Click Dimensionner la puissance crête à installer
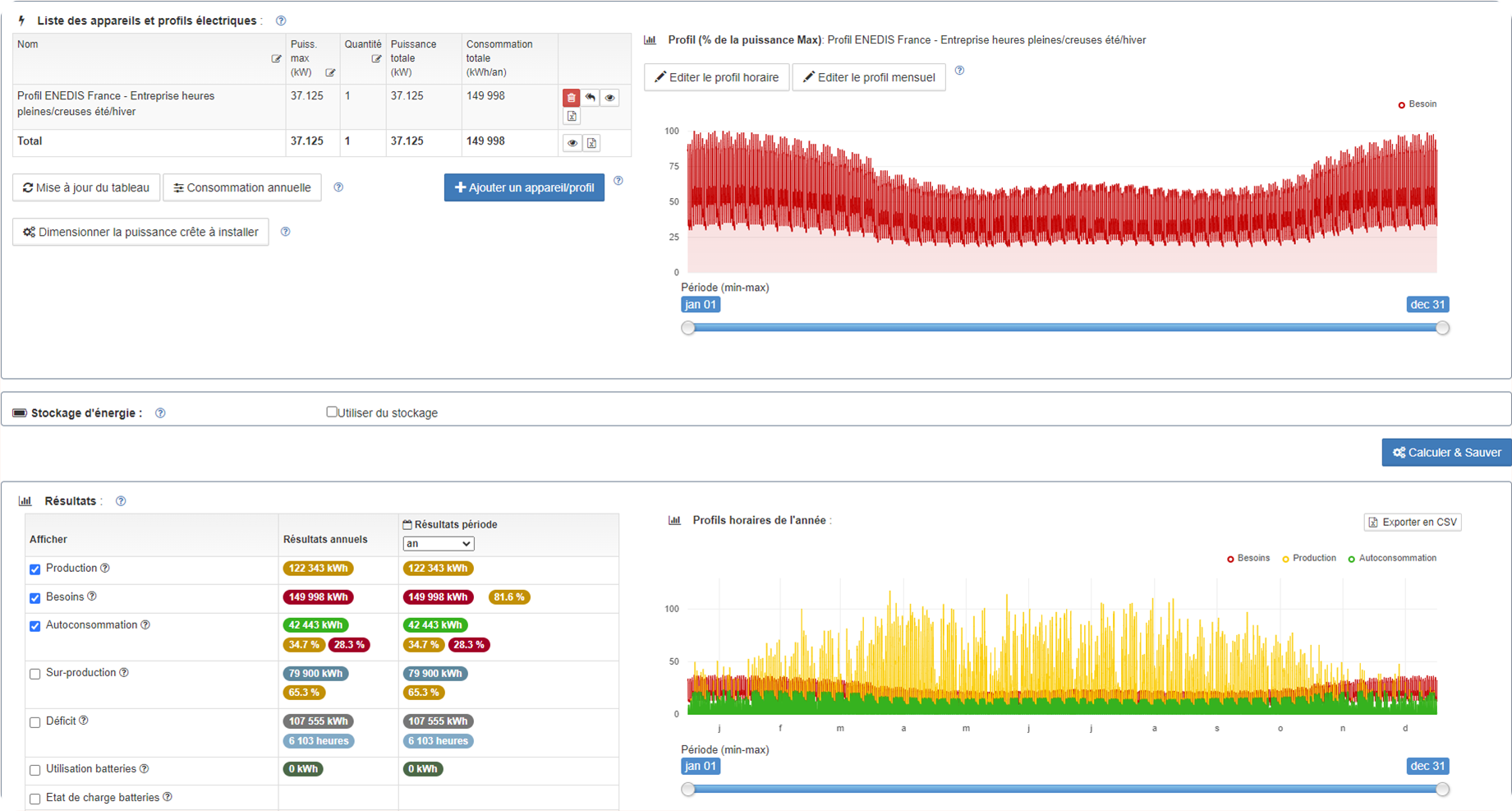The image size is (1512, 811). 140,232
